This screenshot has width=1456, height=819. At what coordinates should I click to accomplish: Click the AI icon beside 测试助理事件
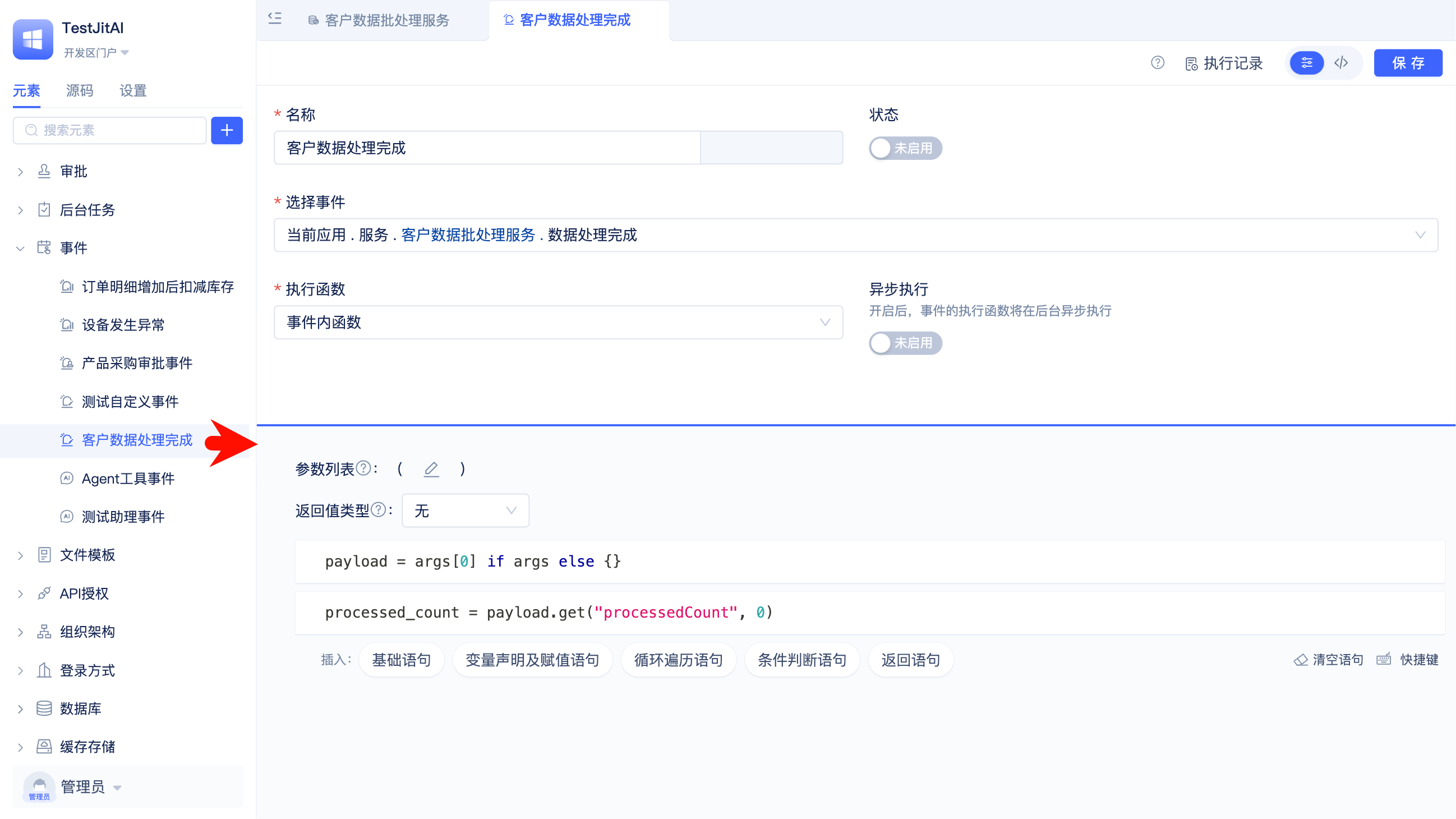[67, 517]
